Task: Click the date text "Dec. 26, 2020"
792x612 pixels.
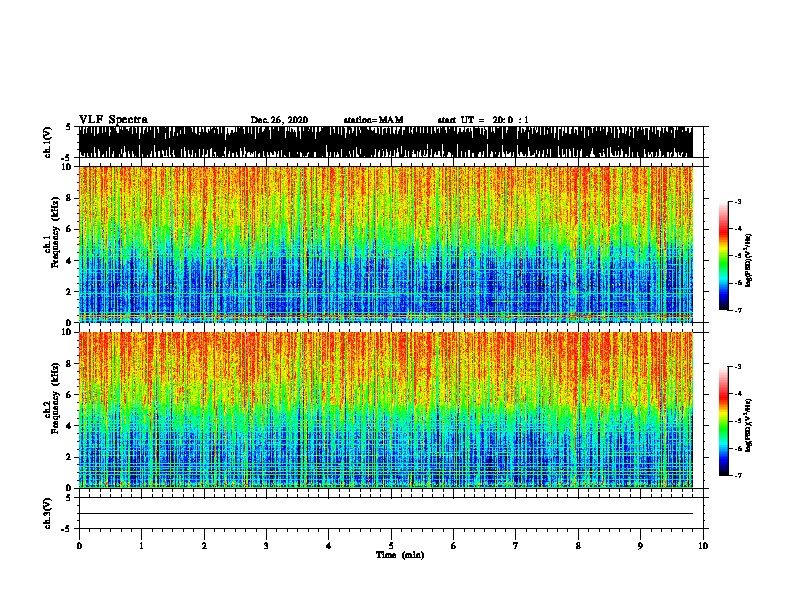Action: point(279,120)
